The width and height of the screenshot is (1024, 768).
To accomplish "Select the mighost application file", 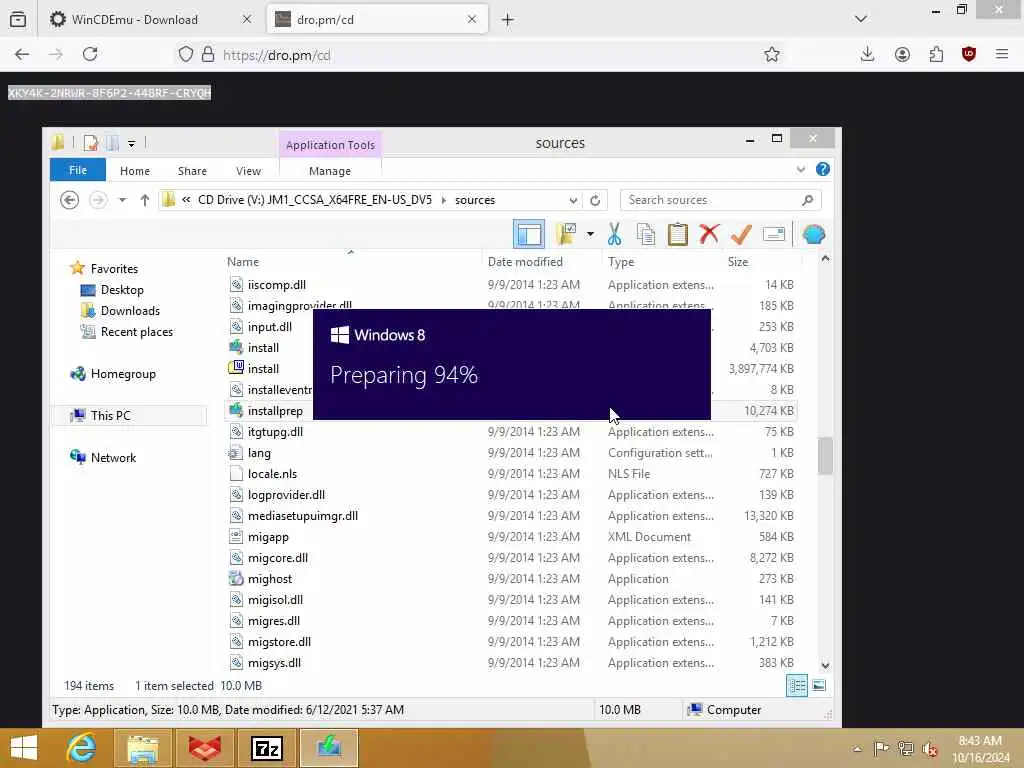I will pos(269,579).
